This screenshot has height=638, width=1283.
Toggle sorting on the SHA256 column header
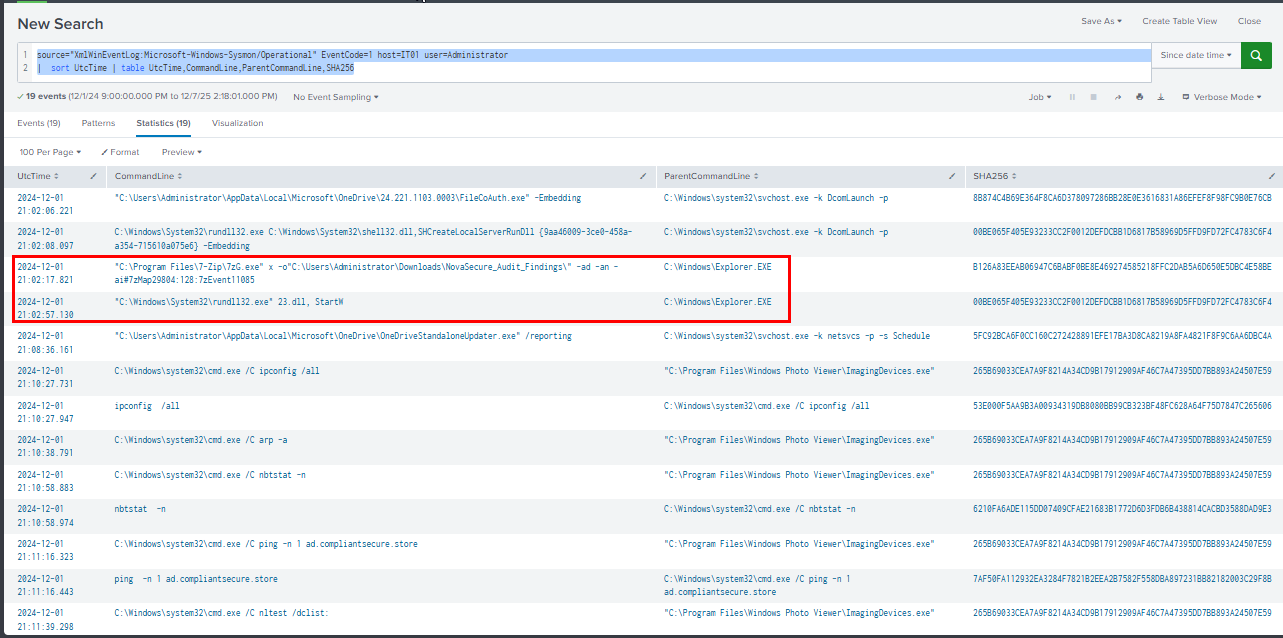pyautogui.click(x=993, y=176)
